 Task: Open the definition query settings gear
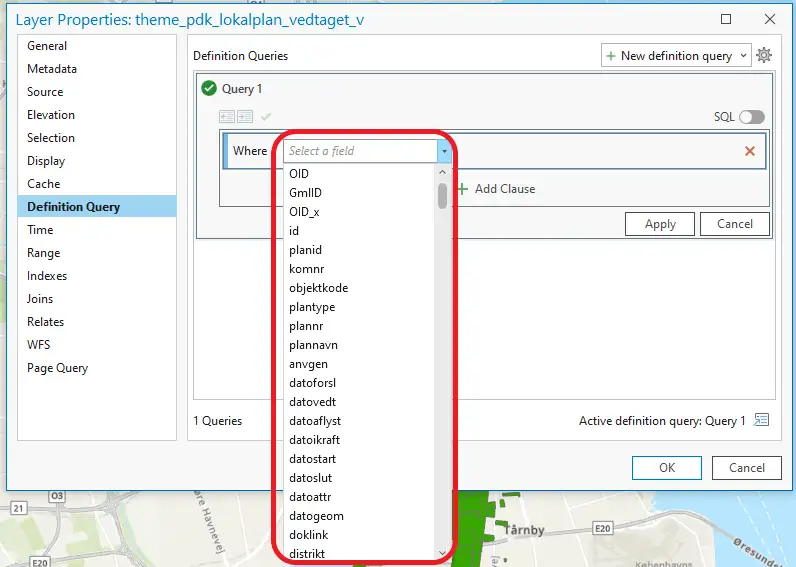click(764, 56)
